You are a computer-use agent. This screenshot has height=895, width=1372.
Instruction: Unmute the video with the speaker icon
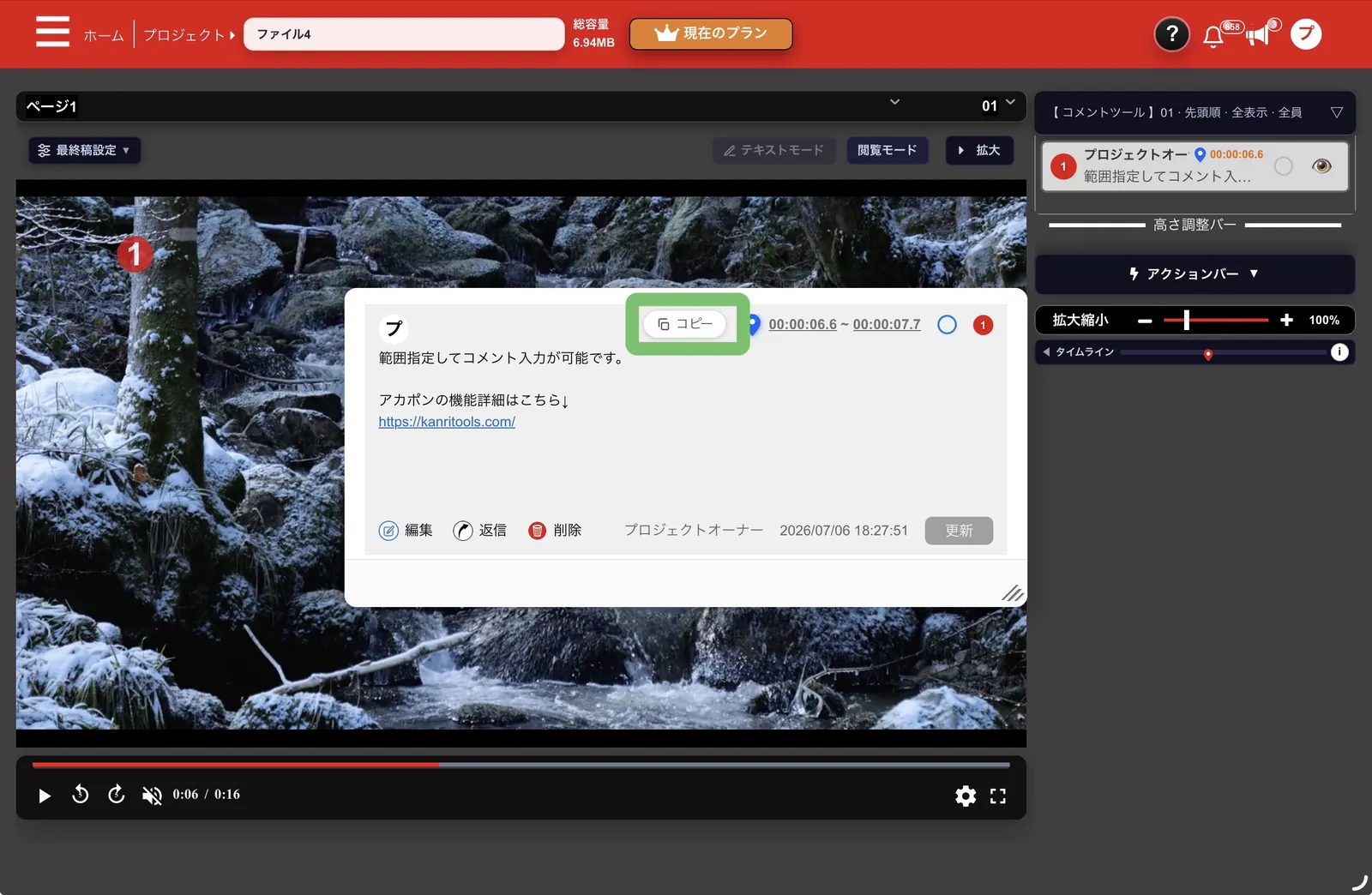152,796
